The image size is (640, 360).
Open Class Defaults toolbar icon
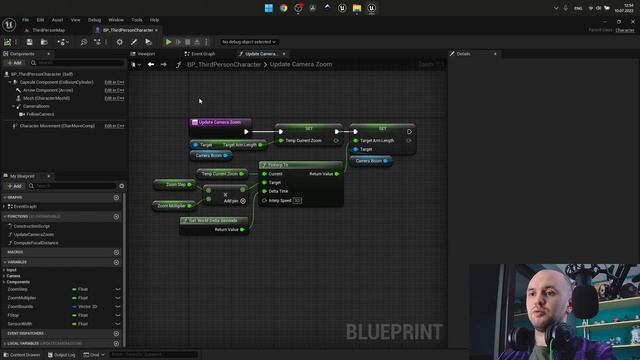[134, 42]
